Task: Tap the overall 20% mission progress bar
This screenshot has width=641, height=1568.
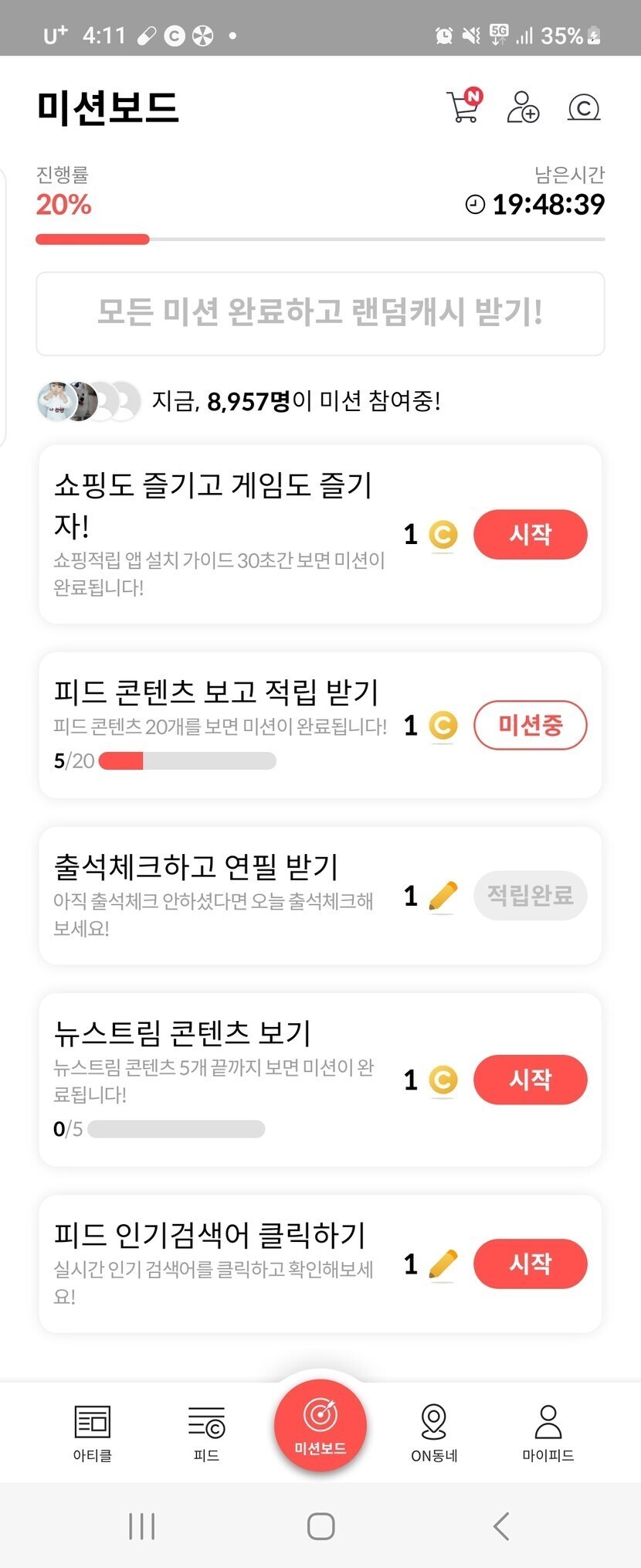Action: [x=320, y=240]
